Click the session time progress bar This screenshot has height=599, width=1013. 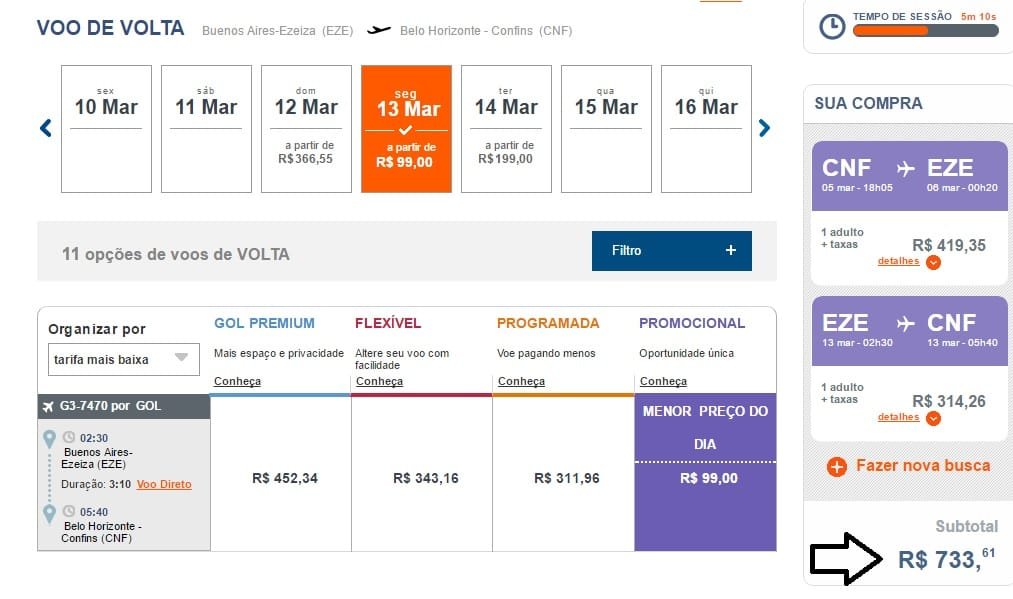[924, 31]
